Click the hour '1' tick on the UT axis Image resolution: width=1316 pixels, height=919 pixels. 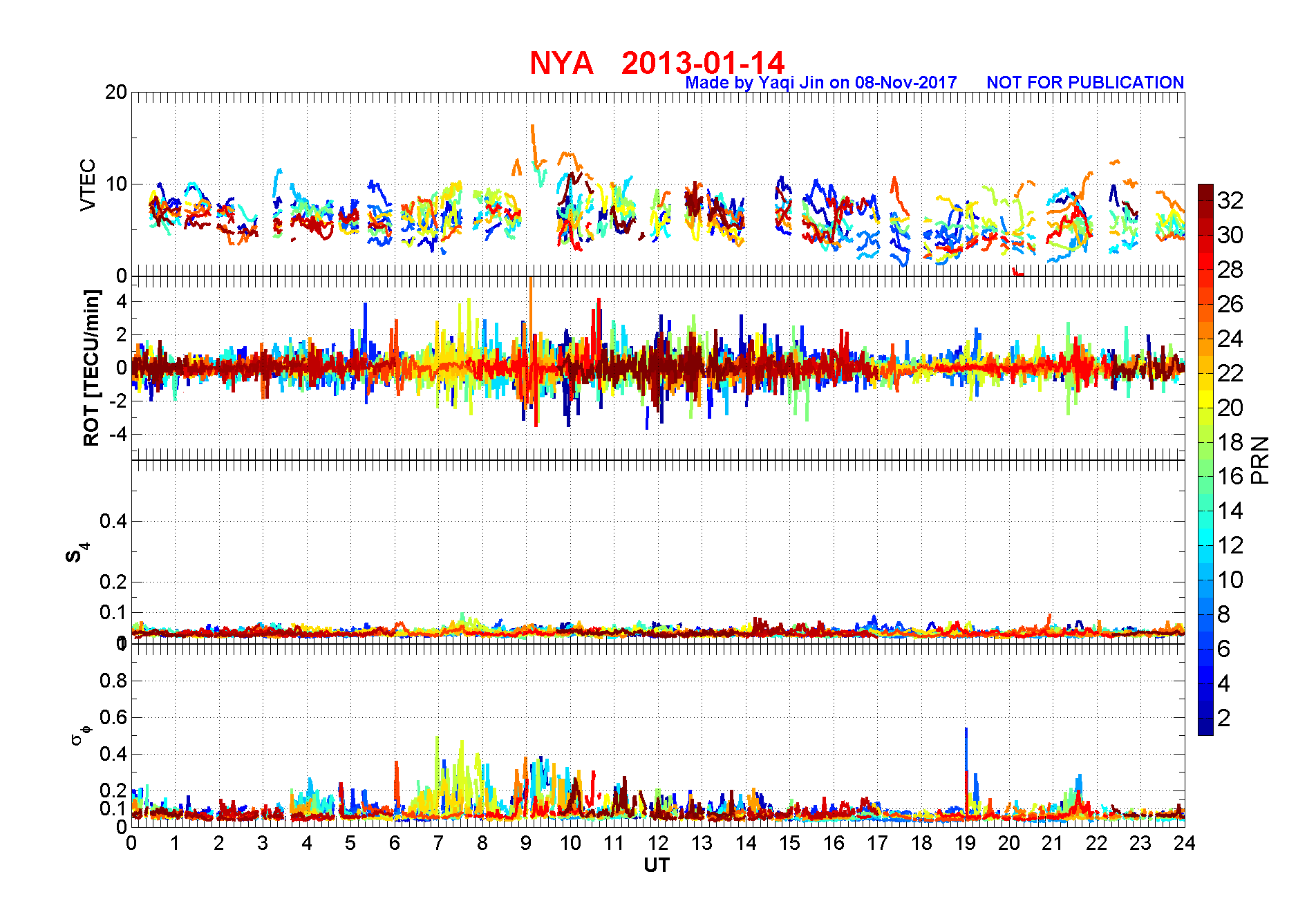click(x=175, y=843)
